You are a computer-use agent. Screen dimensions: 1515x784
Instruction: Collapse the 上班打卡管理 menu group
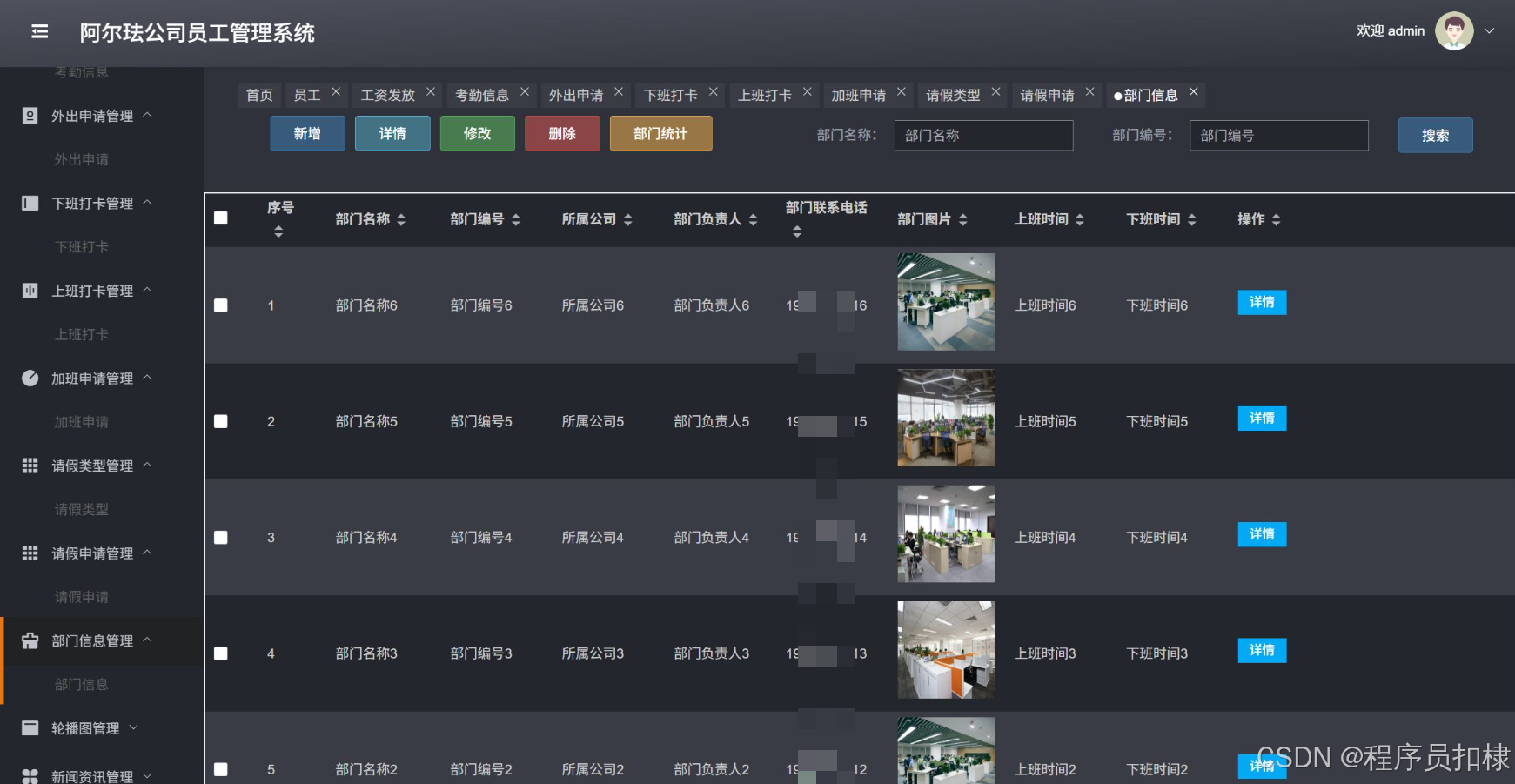click(147, 290)
